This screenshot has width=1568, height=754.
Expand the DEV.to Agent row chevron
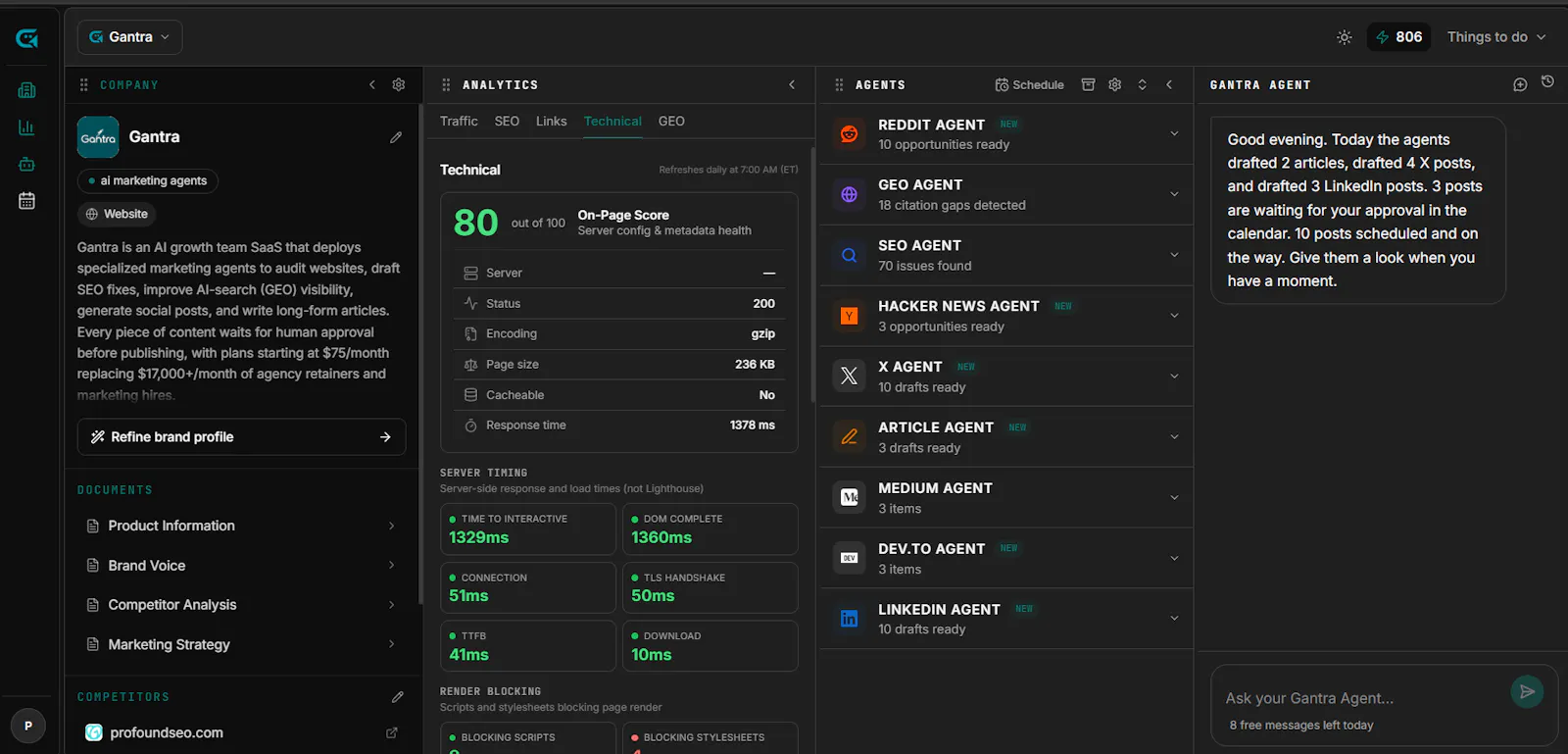tap(1174, 558)
